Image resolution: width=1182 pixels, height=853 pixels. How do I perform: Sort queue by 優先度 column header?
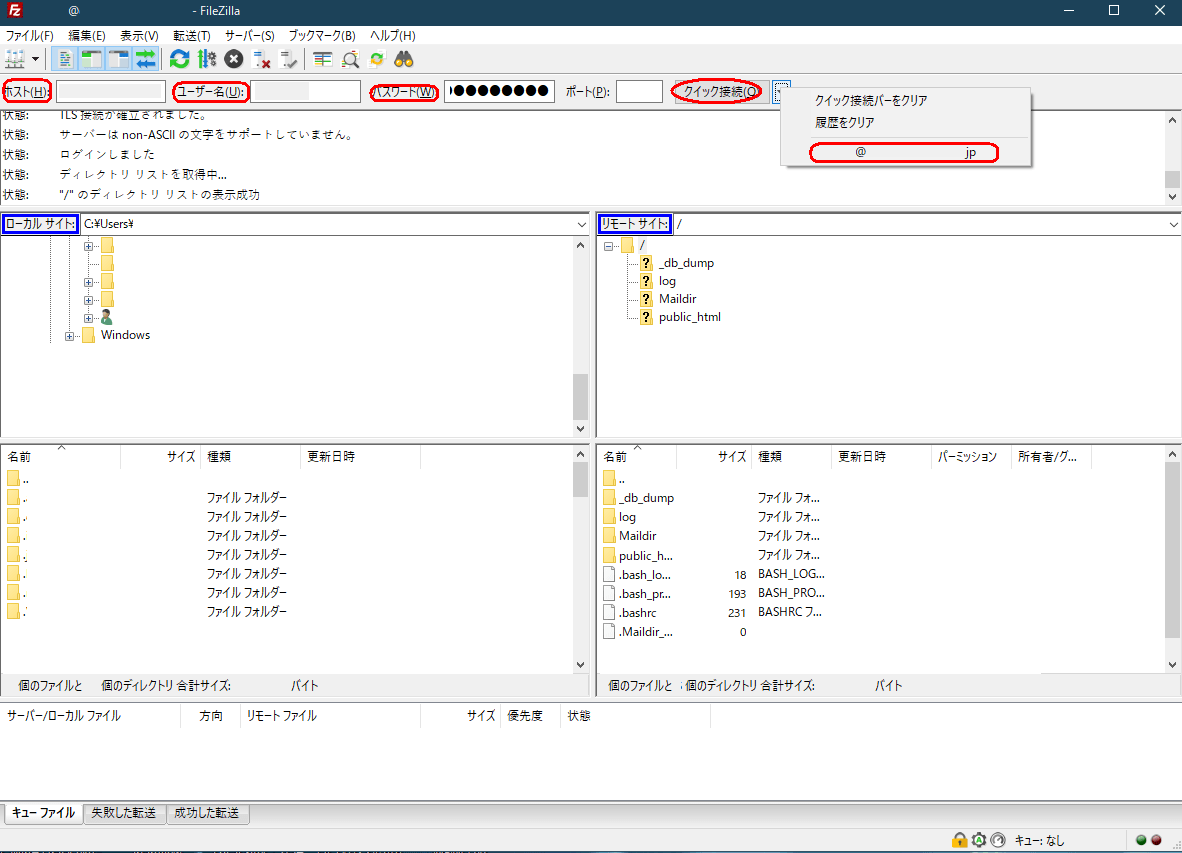(530, 716)
